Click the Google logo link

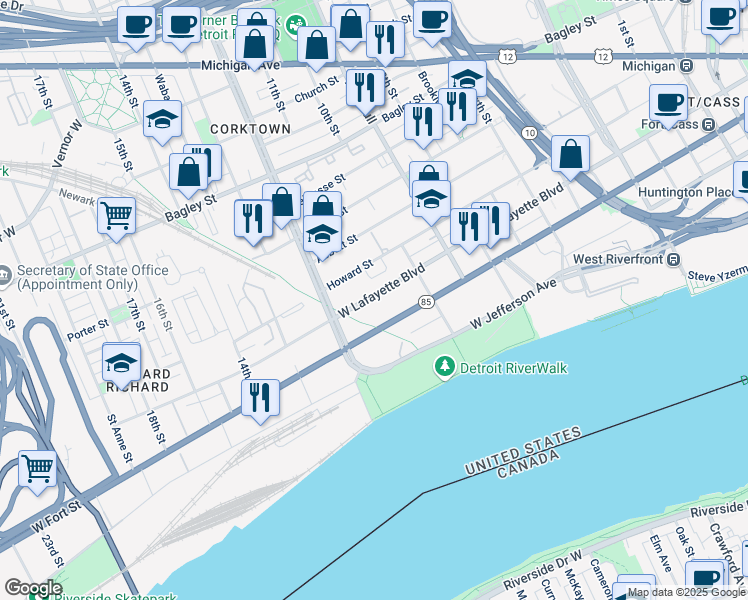(x=33, y=589)
